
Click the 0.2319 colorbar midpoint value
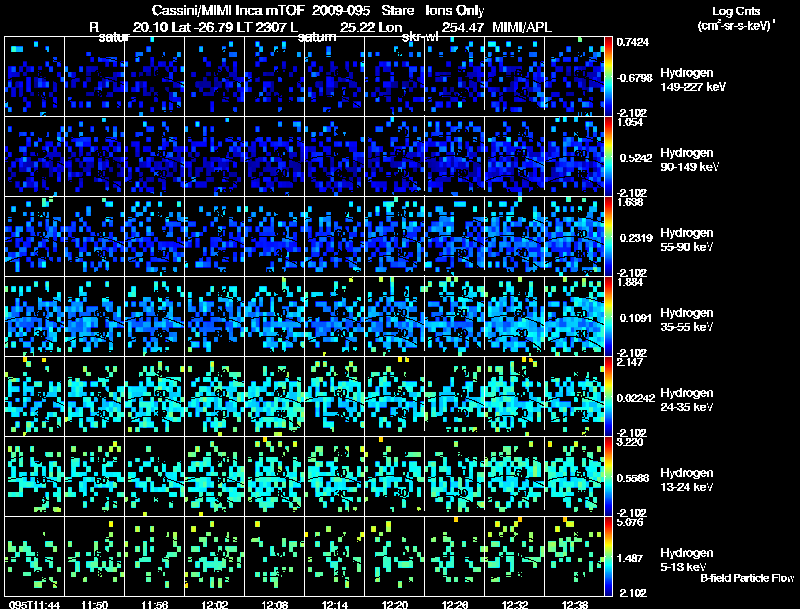point(636,238)
